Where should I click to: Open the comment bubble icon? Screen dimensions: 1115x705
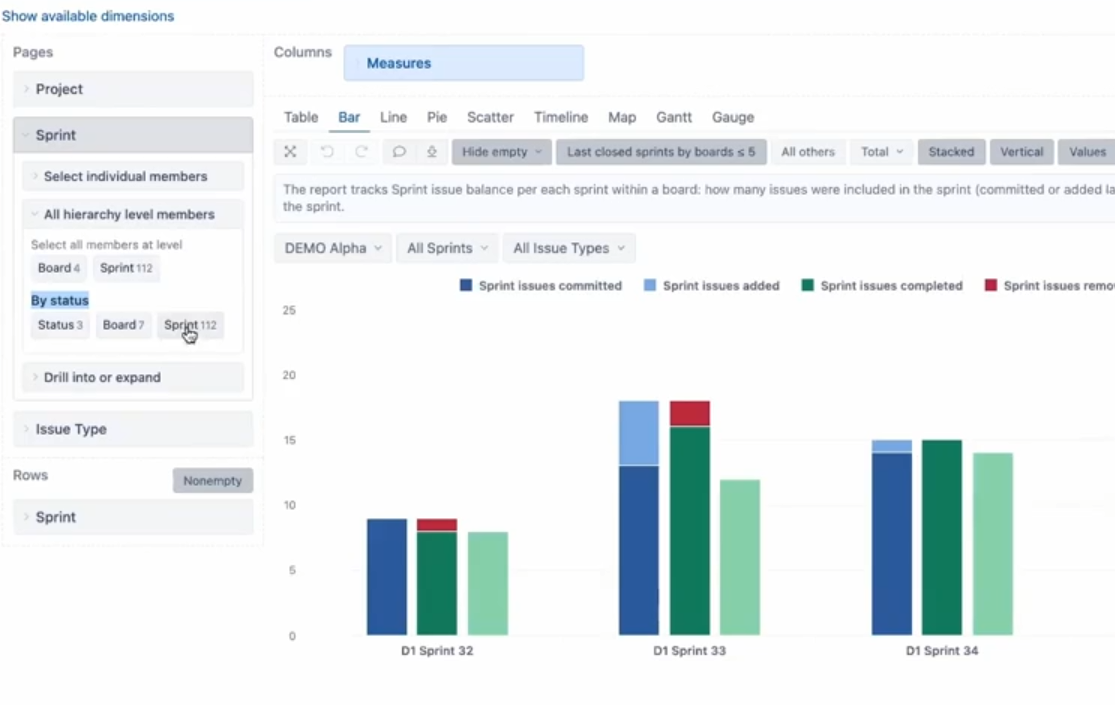click(x=398, y=152)
